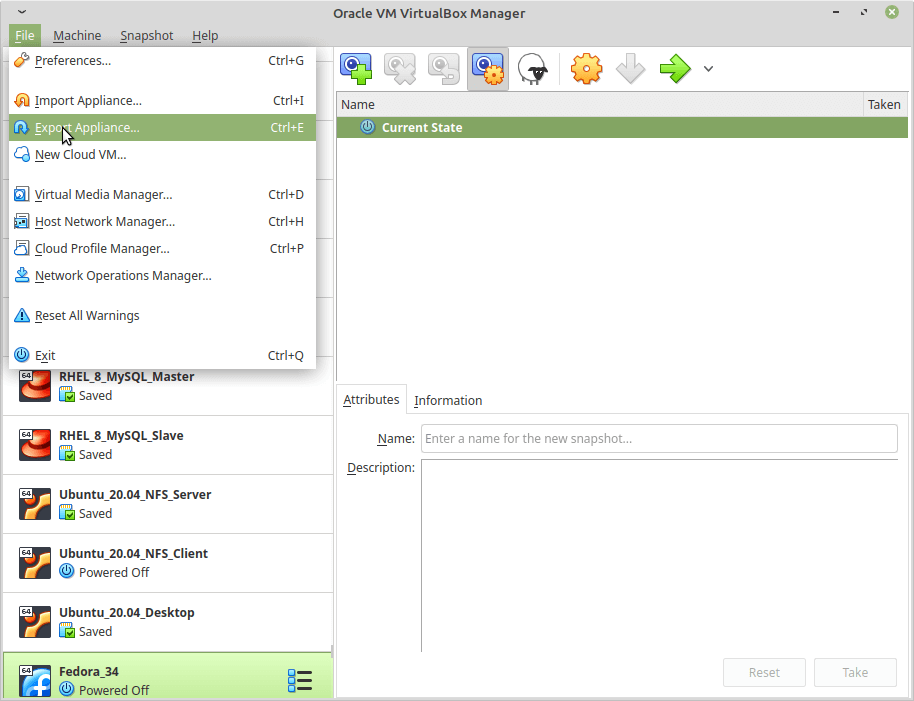Toggle the snapshot Properties toolbar icon
Image resolution: width=914 pixels, height=701 pixels.
click(488, 69)
